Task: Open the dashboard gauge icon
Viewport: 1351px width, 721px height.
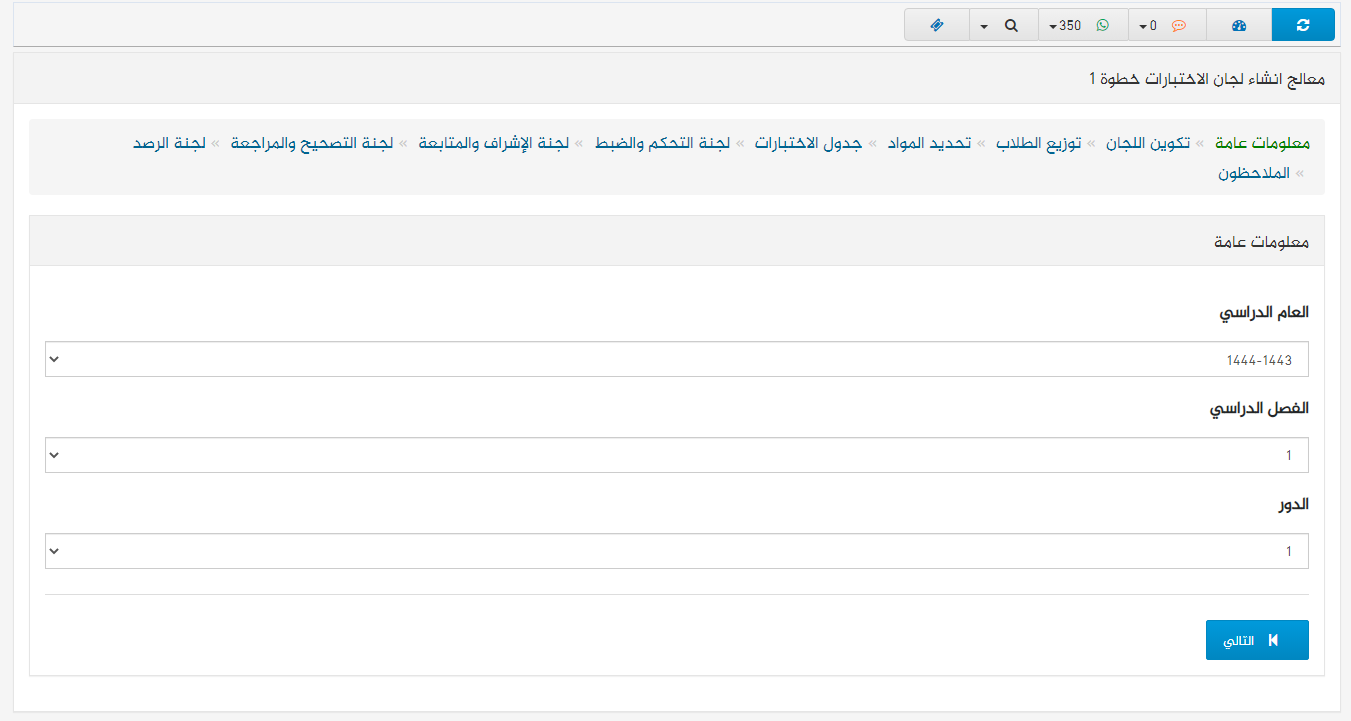Action: (1238, 25)
